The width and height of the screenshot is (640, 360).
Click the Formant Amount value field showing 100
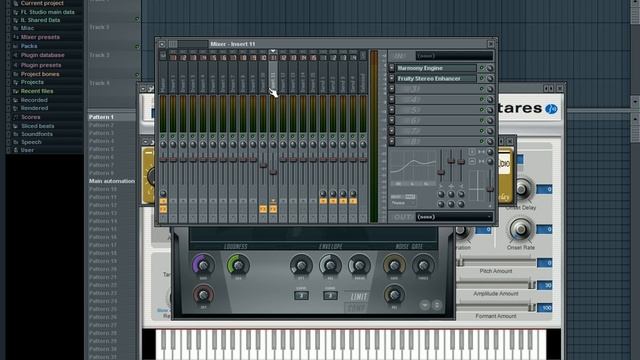tap(544, 308)
